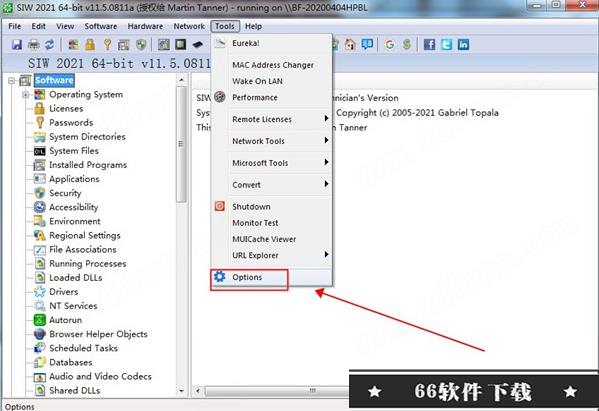Select Installed Programs in the tree
Viewport: 599px width, 411px height.
(88, 165)
